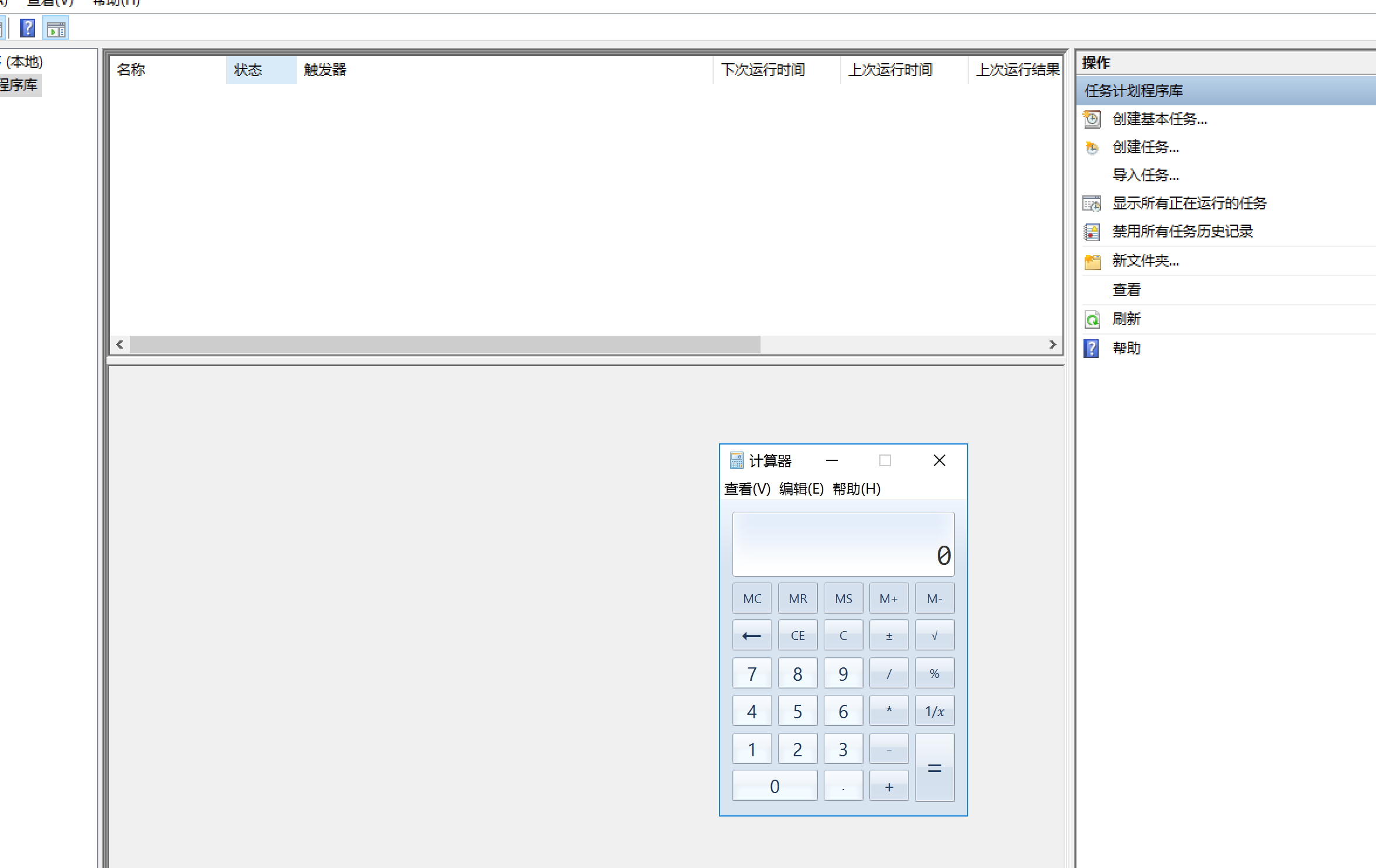Image resolution: width=1376 pixels, height=868 pixels.
Task: Click the blue help icon in toolbar
Action: (x=27, y=28)
